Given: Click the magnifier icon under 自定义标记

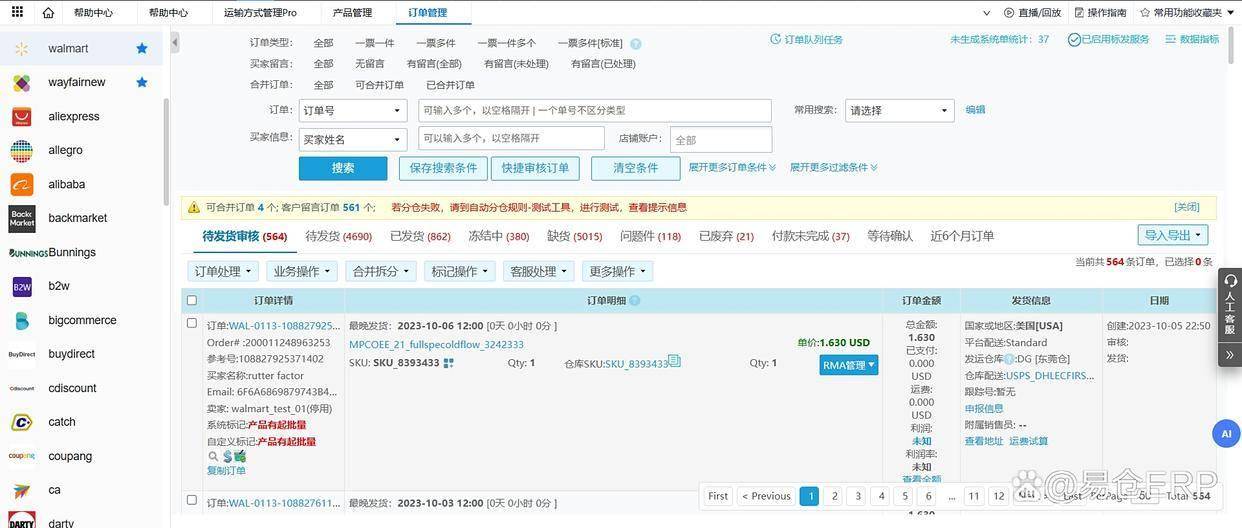Looking at the screenshot, I should click(x=213, y=455).
